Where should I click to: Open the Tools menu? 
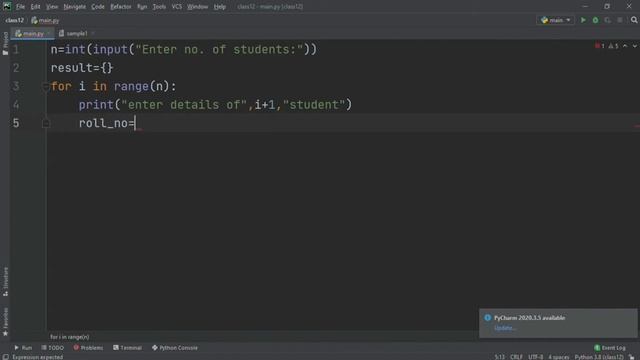coord(159,7)
